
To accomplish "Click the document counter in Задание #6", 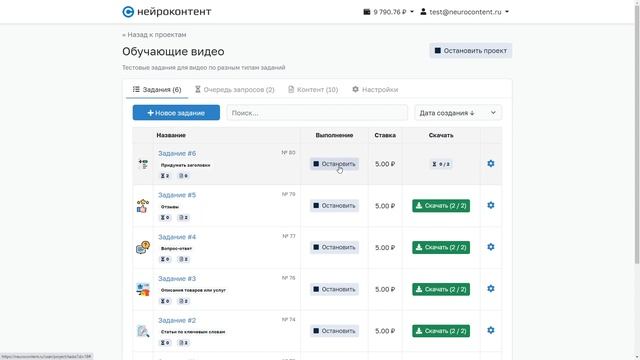I will tap(184, 176).
